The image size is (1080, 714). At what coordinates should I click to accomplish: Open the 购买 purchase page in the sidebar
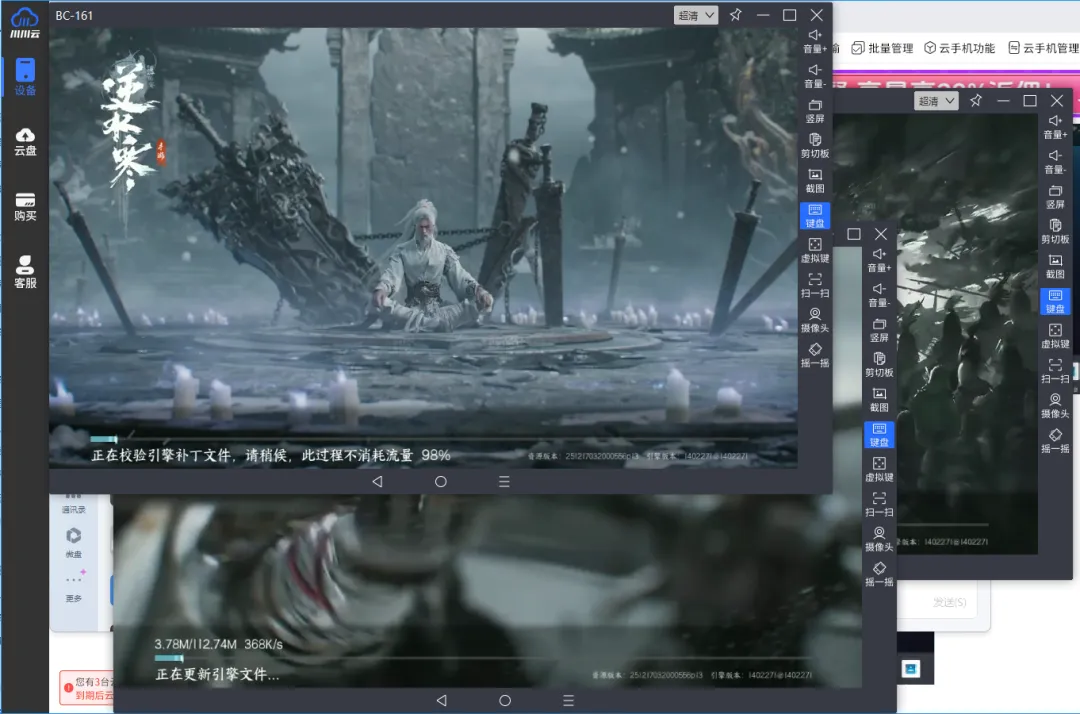pos(25,207)
